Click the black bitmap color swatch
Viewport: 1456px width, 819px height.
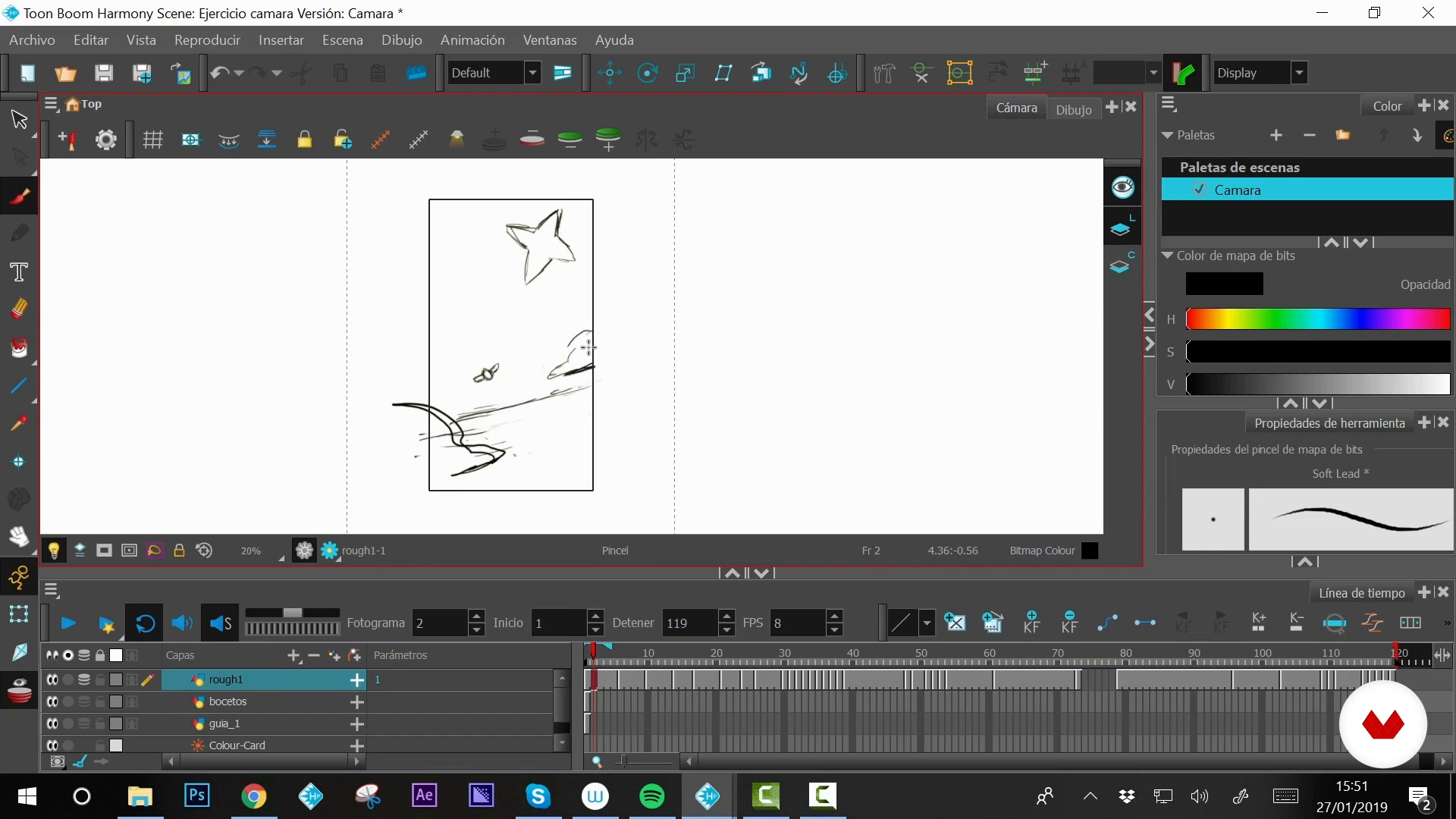click(1224, 284)
